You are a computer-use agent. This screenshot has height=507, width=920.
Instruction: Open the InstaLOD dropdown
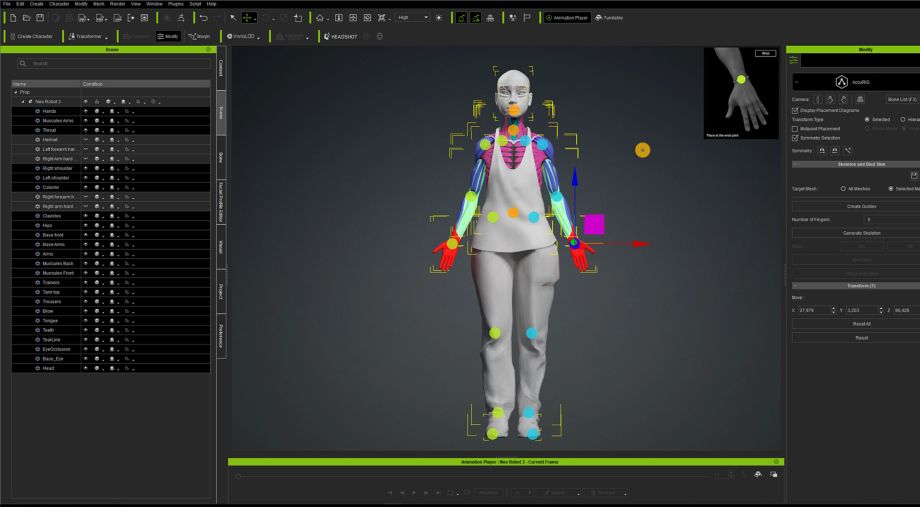click(x=243, y=36)
